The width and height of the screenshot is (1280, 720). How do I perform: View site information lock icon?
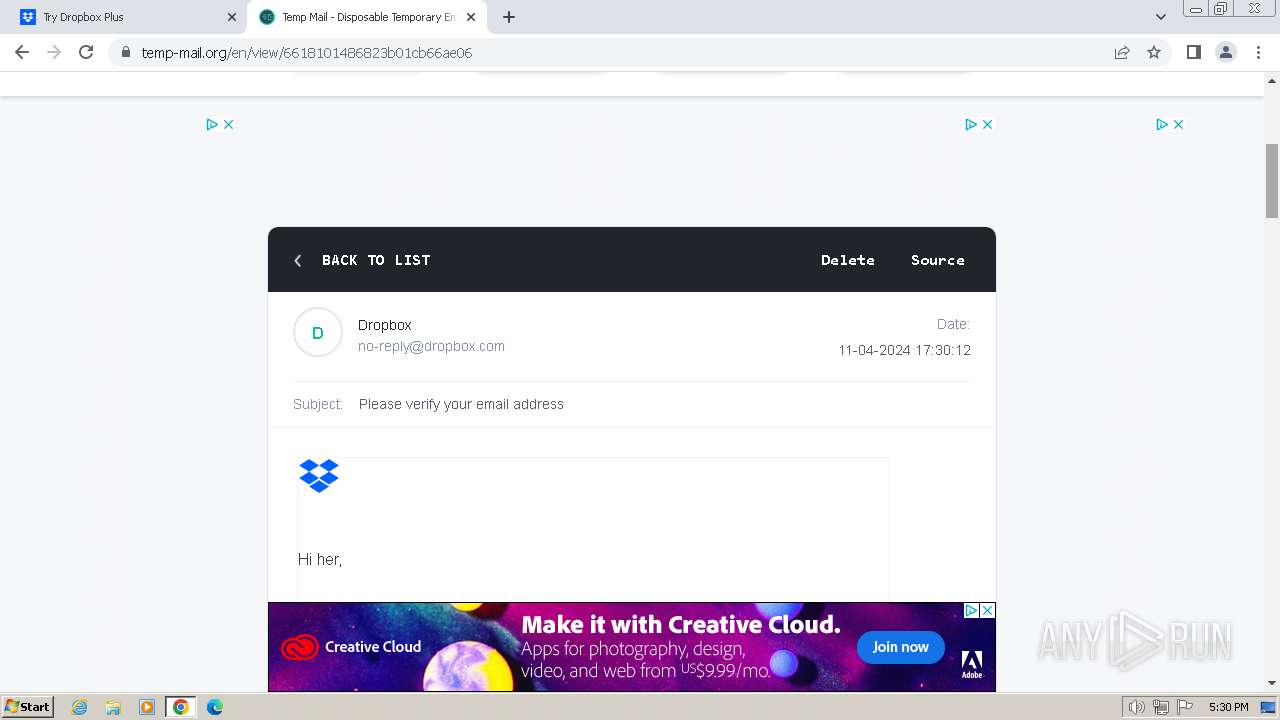[125, 52]
